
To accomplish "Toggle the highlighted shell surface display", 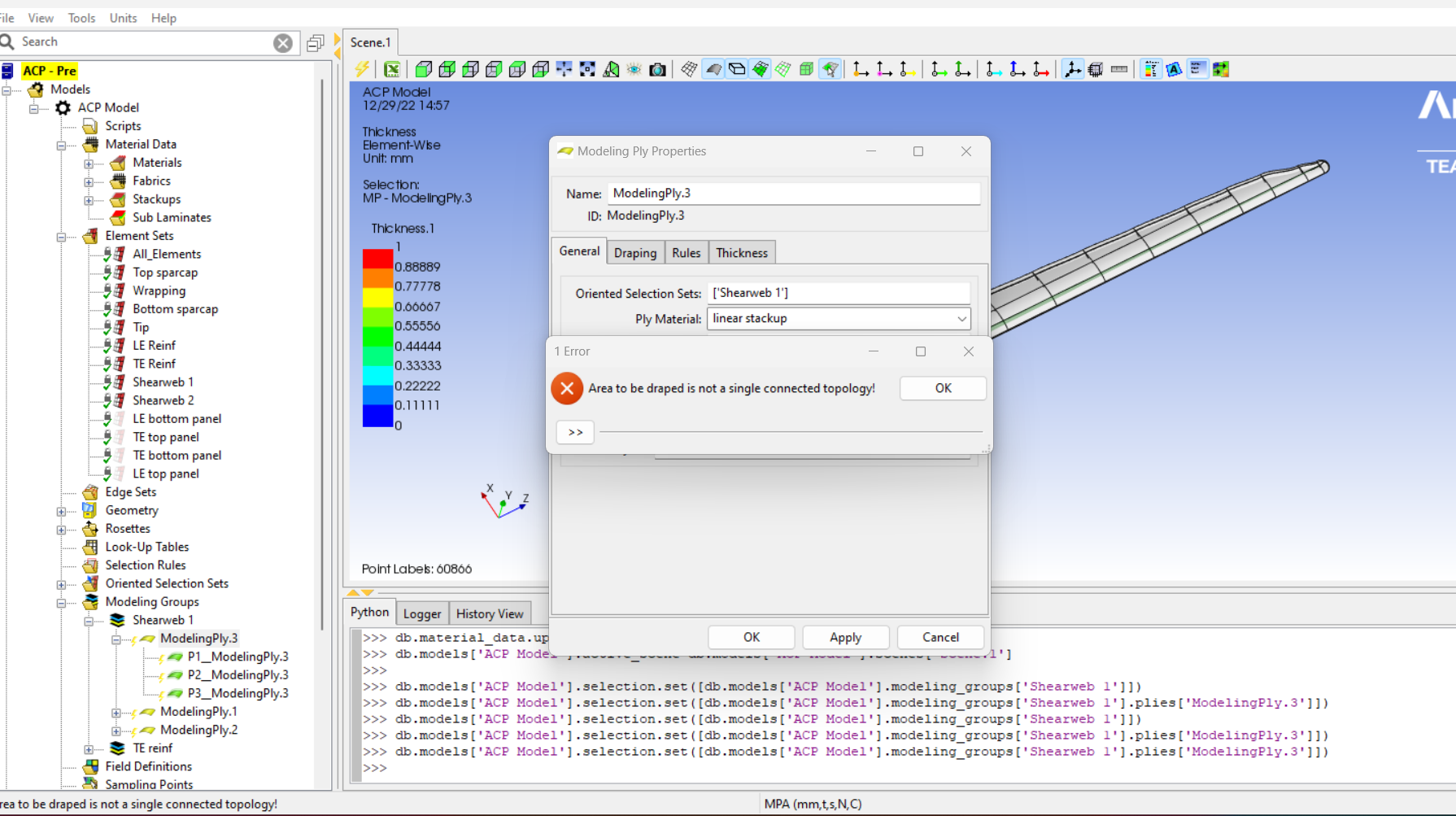I will click(x=713, y=69).
